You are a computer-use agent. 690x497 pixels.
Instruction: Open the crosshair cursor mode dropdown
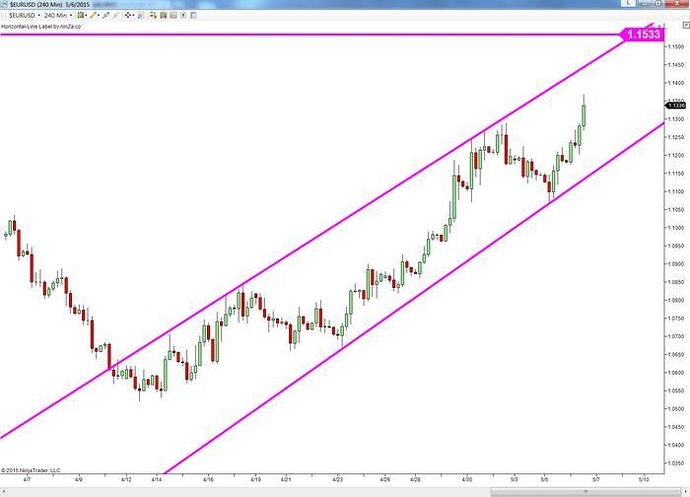(x=129, y=15)
